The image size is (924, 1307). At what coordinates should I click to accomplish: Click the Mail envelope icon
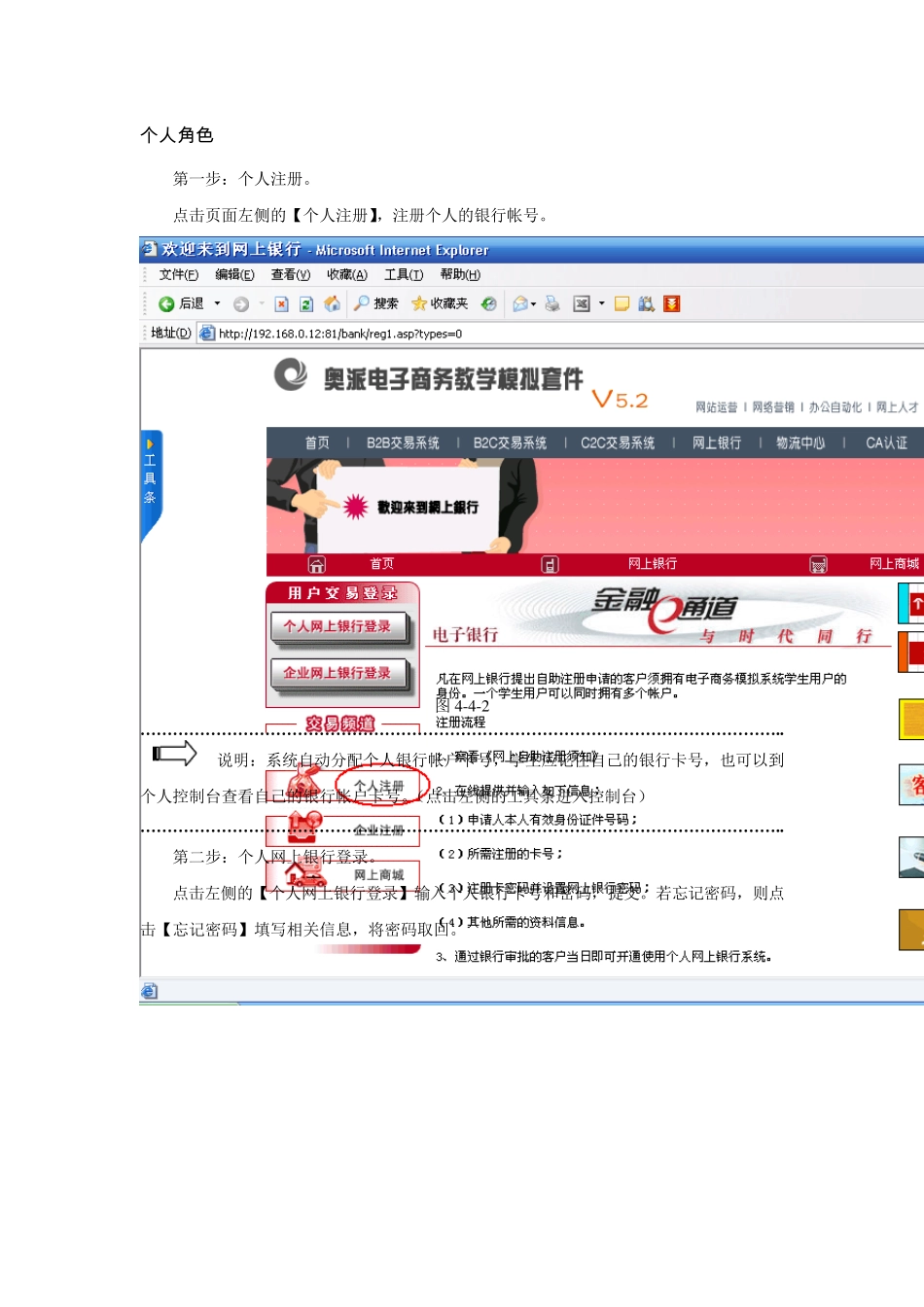(520, 304)
